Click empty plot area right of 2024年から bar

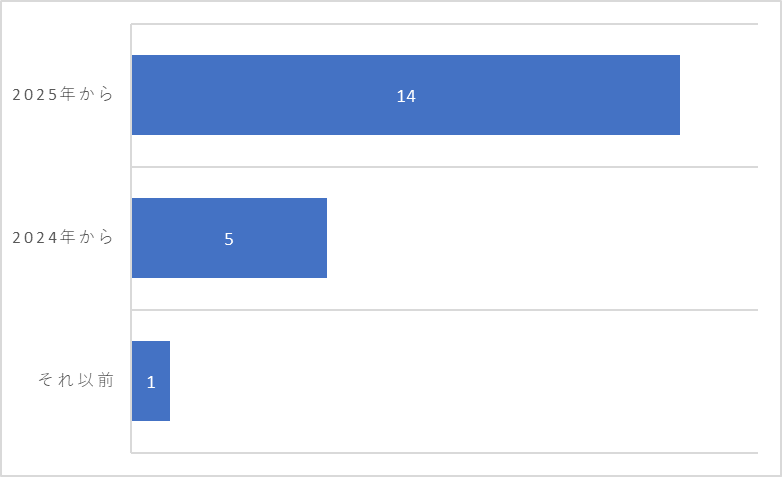pos(542,238)
